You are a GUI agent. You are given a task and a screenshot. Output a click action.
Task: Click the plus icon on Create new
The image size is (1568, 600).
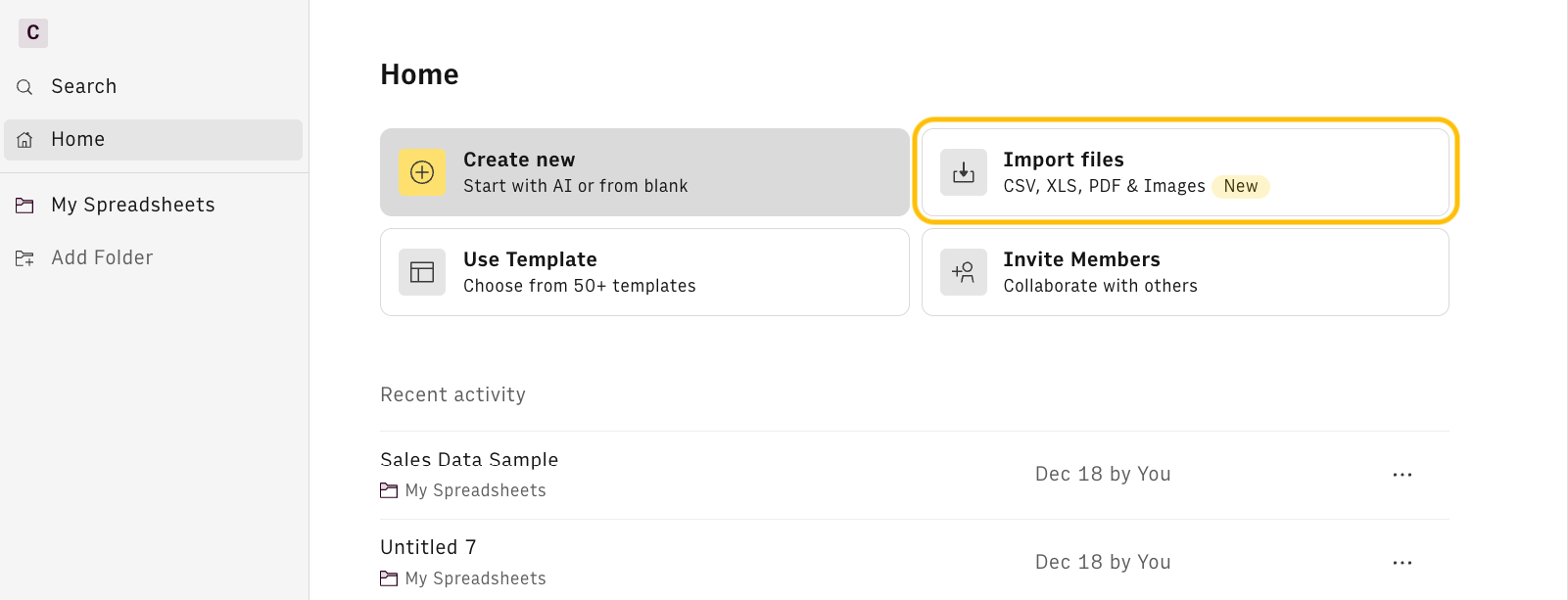click(x=421, y=172)
